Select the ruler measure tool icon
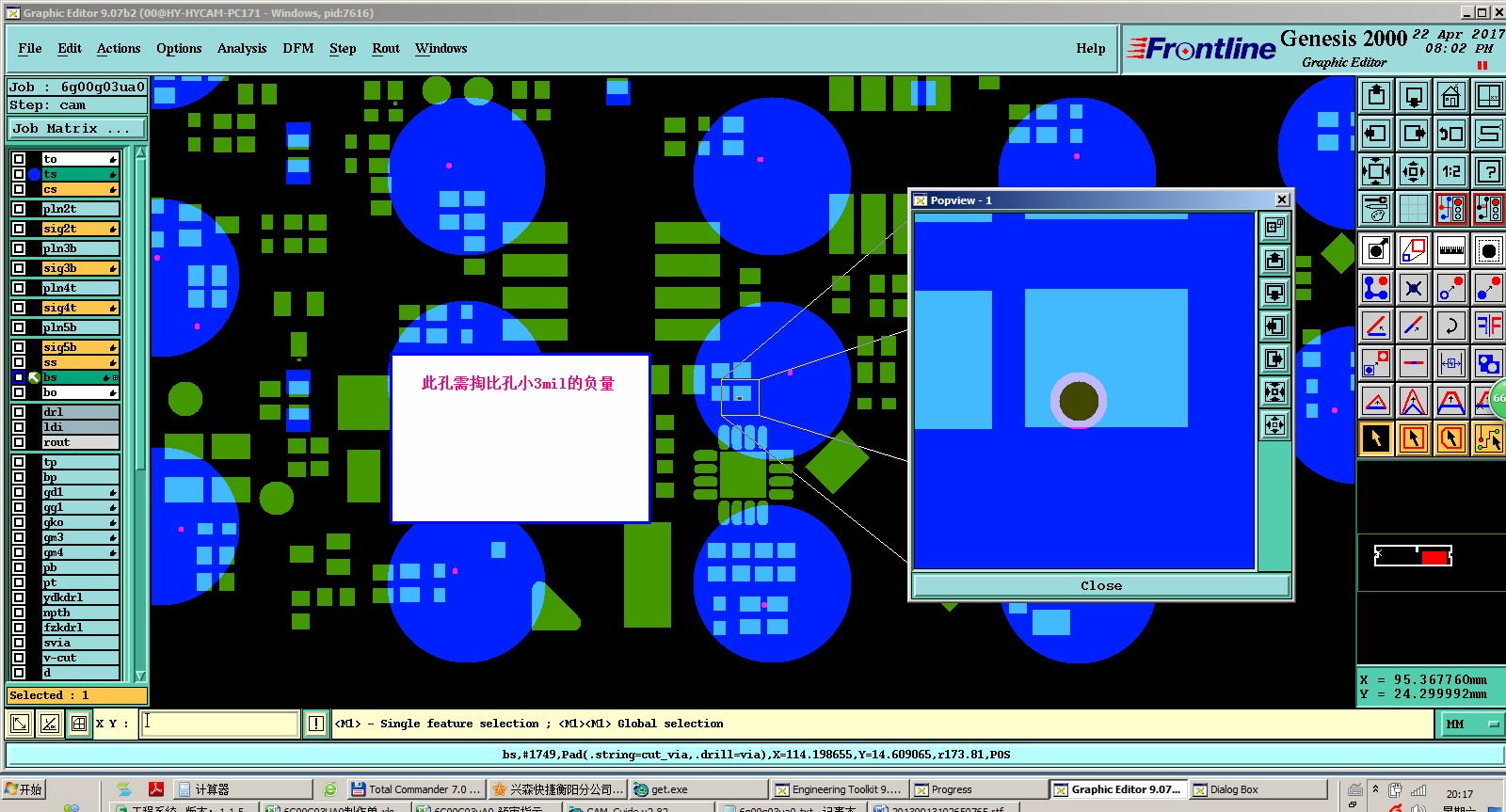This screenshot has width=1506, height=812. 1450,250
